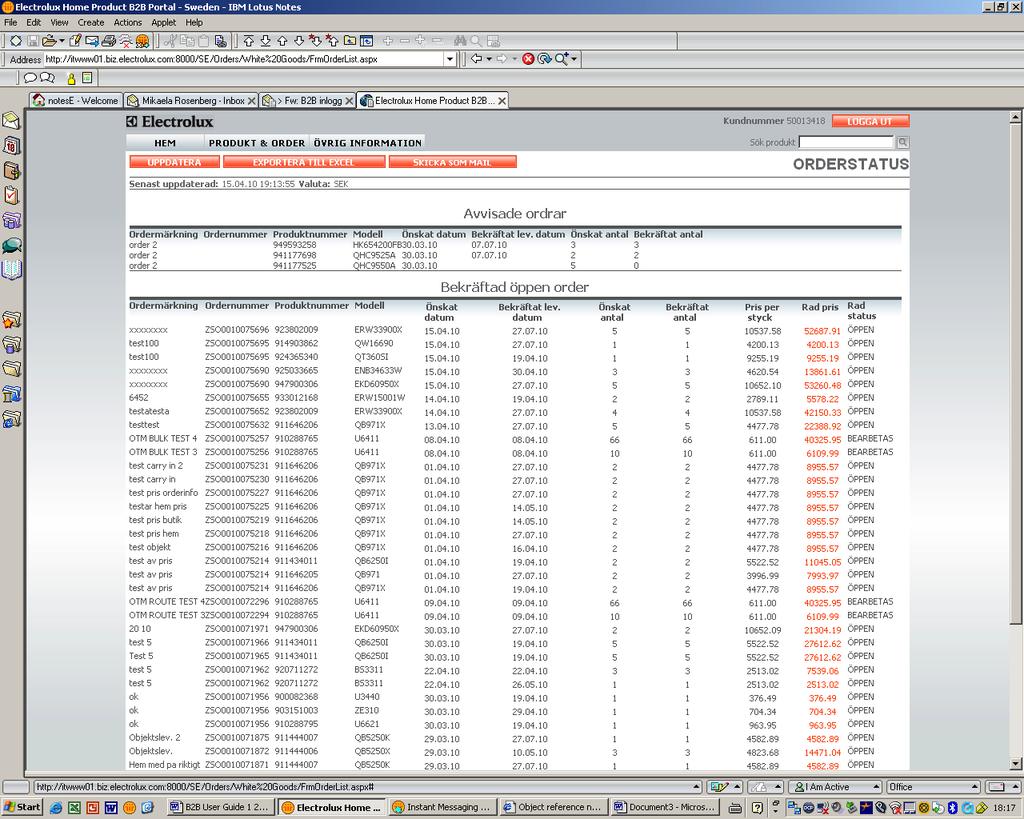Click the open folder toolbar icon
This screenshot has width=1024, height=819.
pyautogui.click(x=49, y=40)
